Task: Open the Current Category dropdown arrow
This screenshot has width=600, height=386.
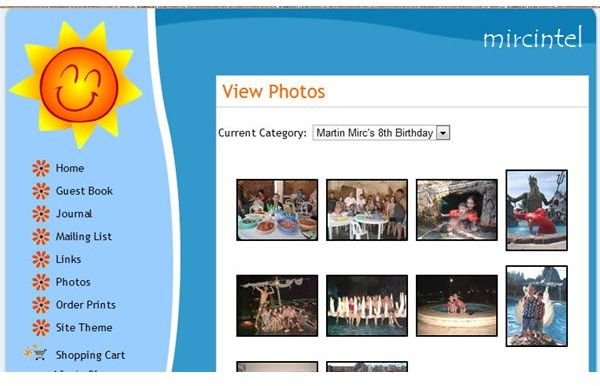Action: pos(443,133)
